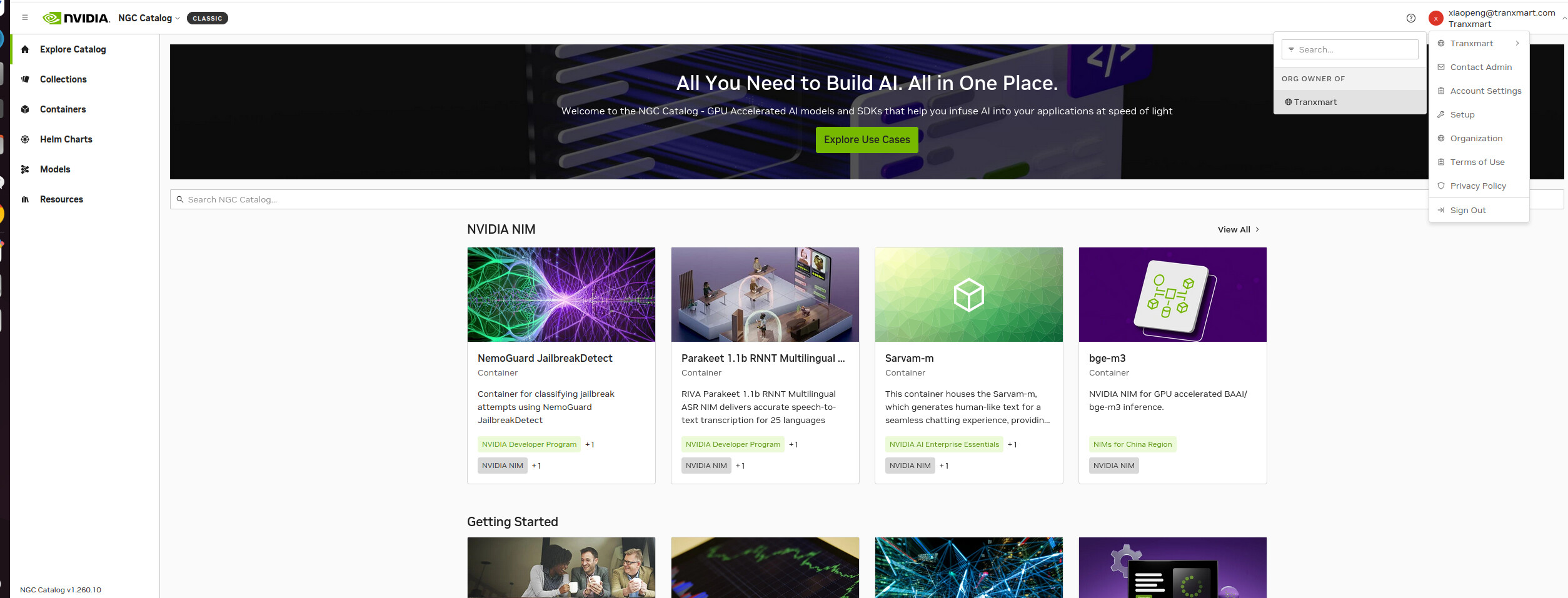Viewport: 1568px width, 598px height.
Task: Click the bge-m3 title link
Action: [1107, 358]
